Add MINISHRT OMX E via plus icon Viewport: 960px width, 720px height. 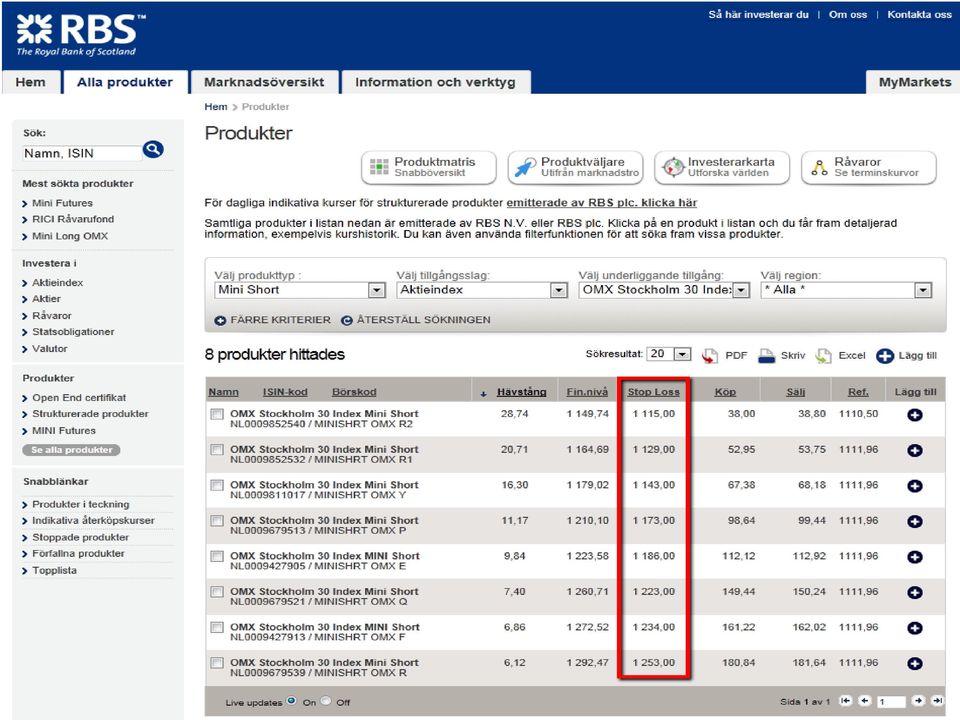coord(915,557)
